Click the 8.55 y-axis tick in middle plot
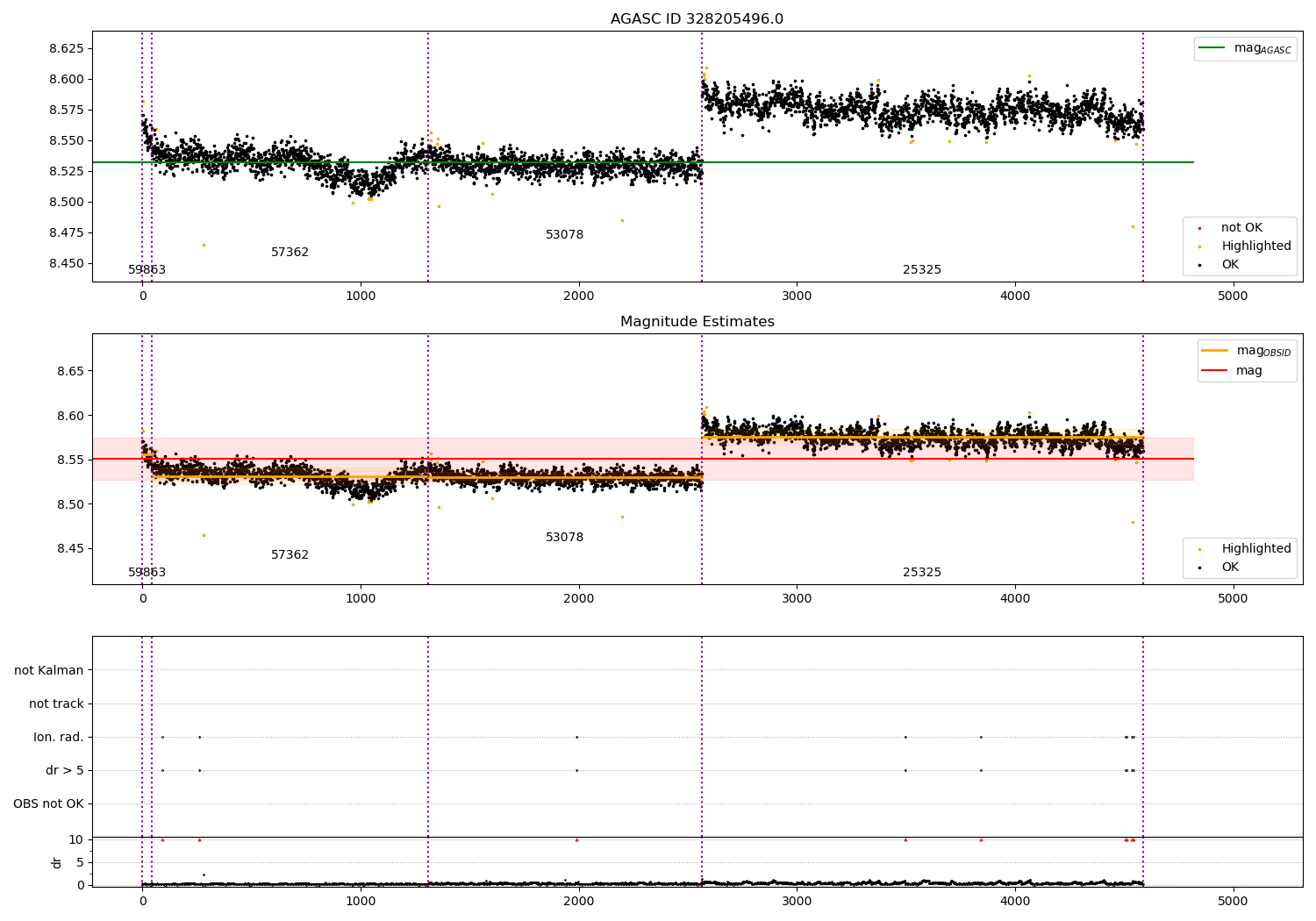Image resolution: width=1316 pixels, height=921 pixels. (x=70, y=460)
